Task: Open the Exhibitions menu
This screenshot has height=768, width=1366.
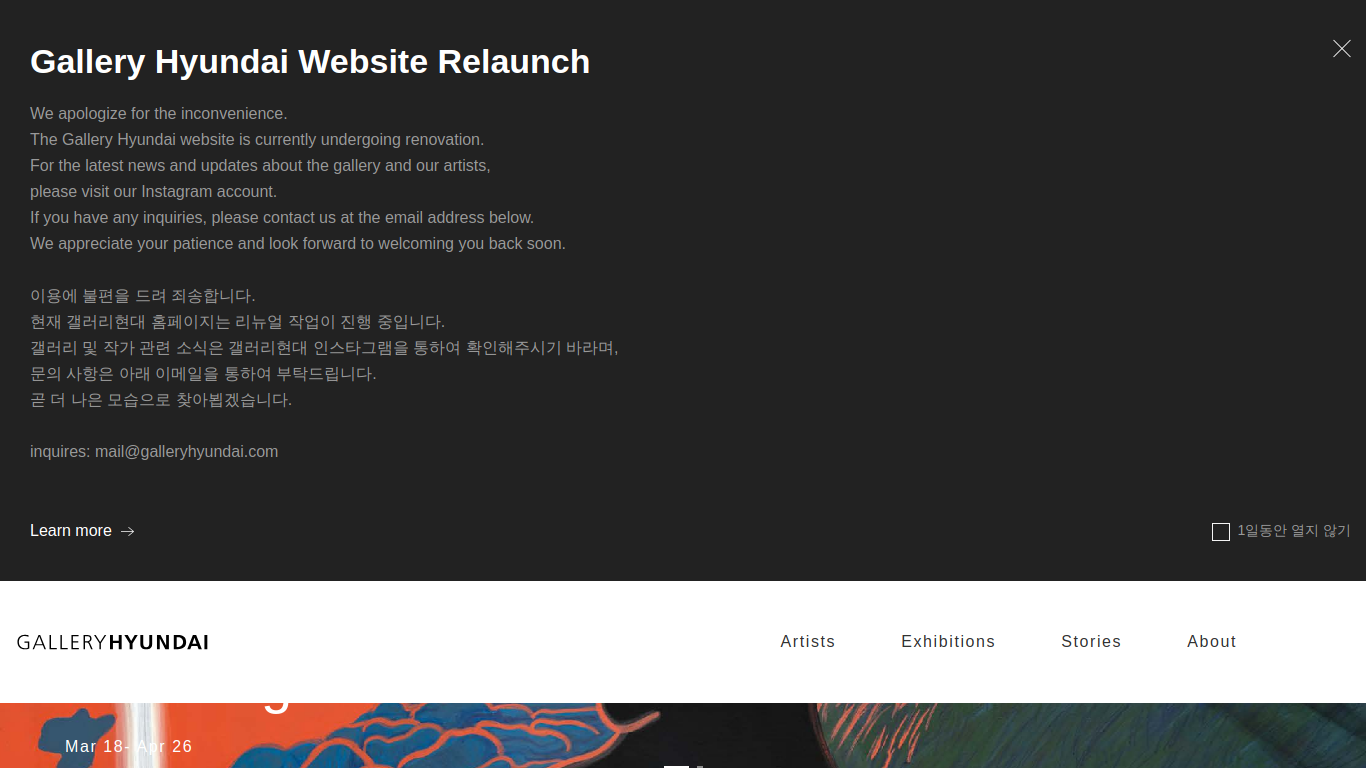Action: pos(948,642)
